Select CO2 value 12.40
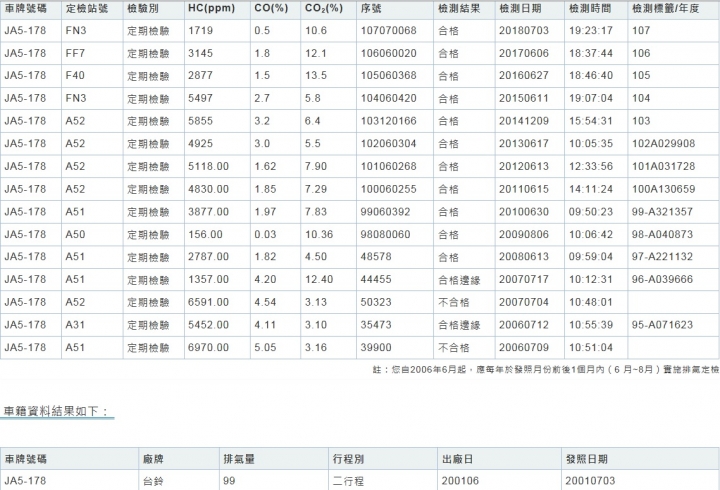This screenshot has height=490, width=720. [319, 279]
